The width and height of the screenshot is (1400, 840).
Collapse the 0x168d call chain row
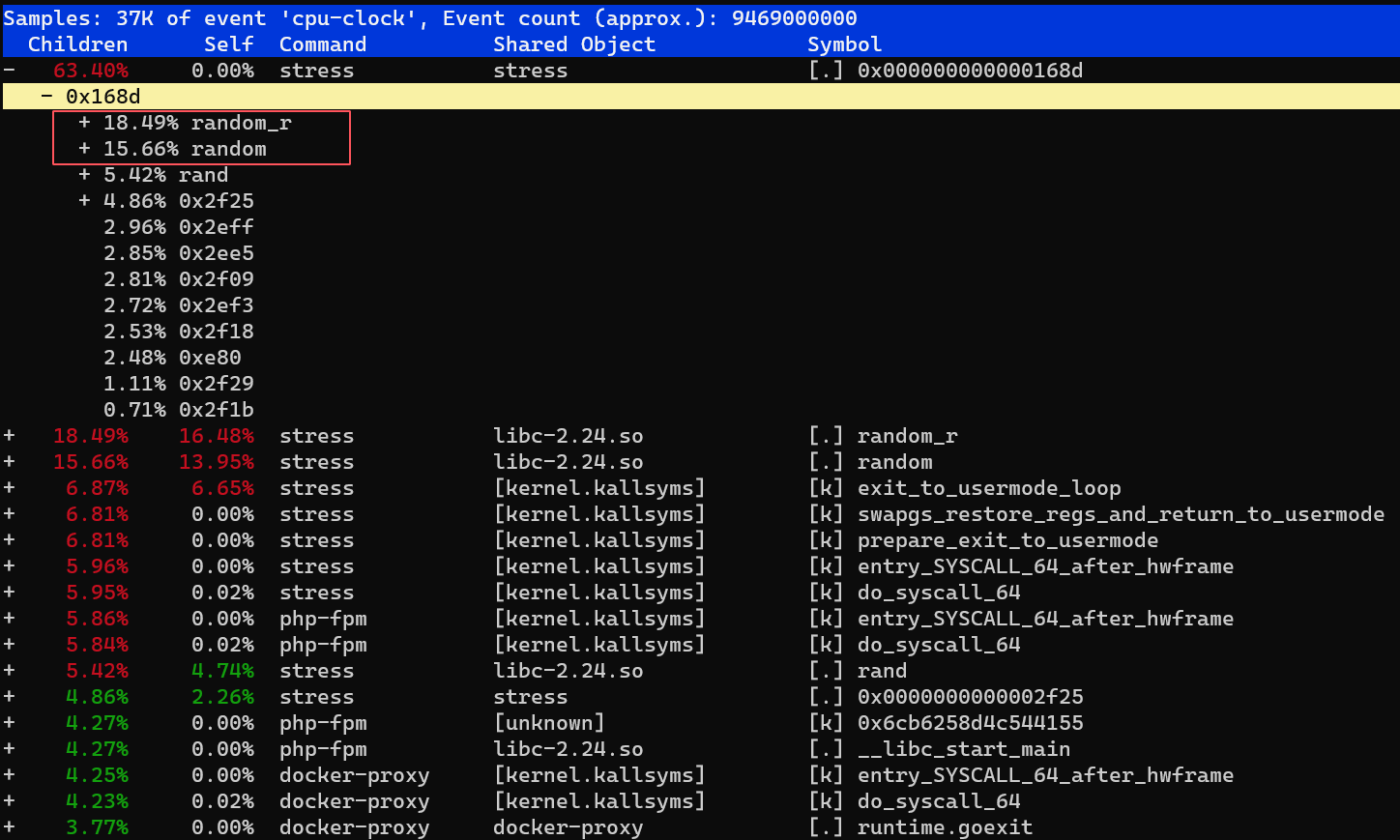(46, 97)
